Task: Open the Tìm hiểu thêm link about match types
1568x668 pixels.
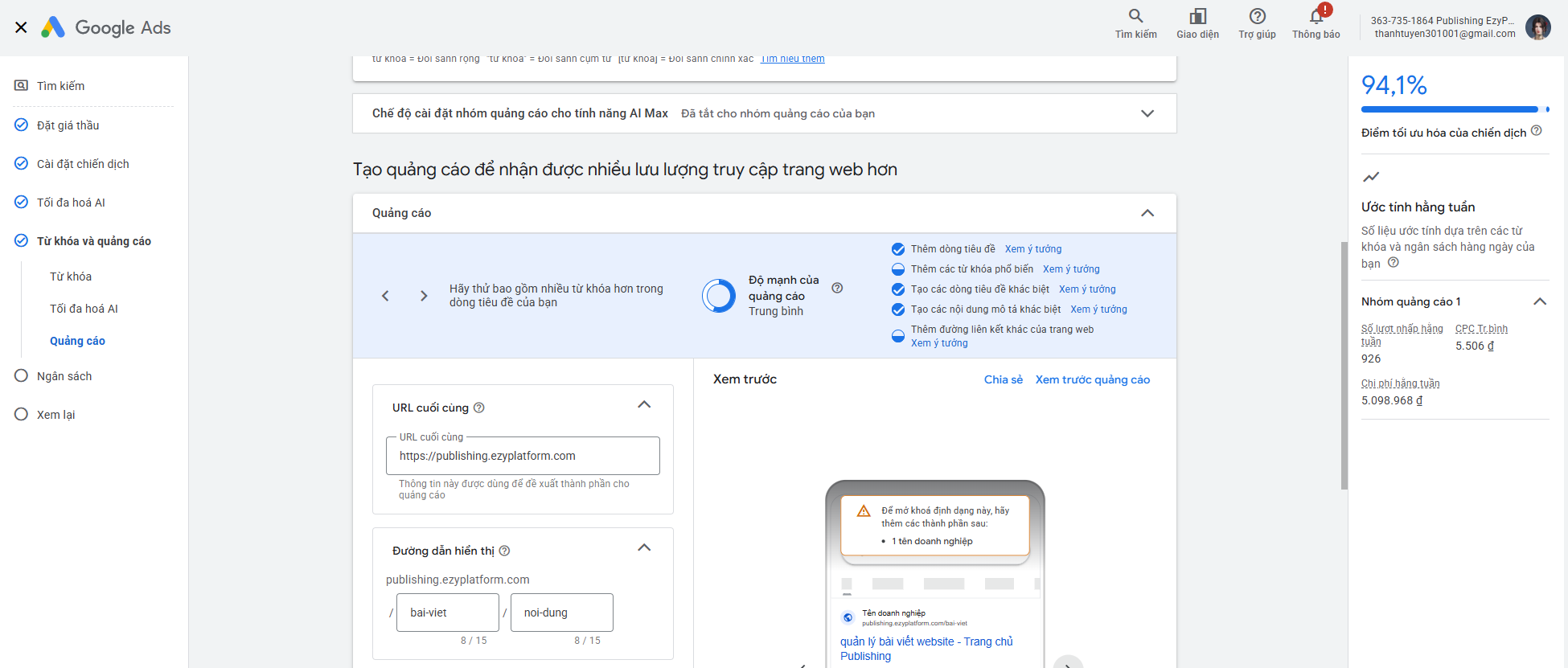Action: [793, 59]
